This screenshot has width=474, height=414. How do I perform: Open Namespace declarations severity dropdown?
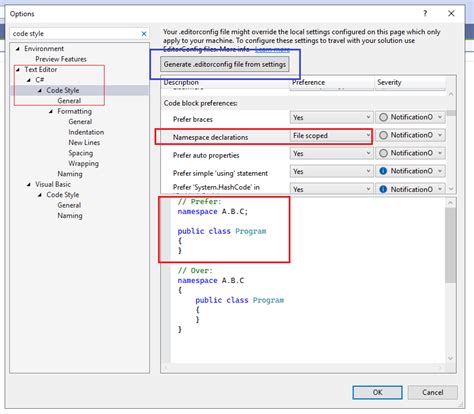(x=410, y=135)
